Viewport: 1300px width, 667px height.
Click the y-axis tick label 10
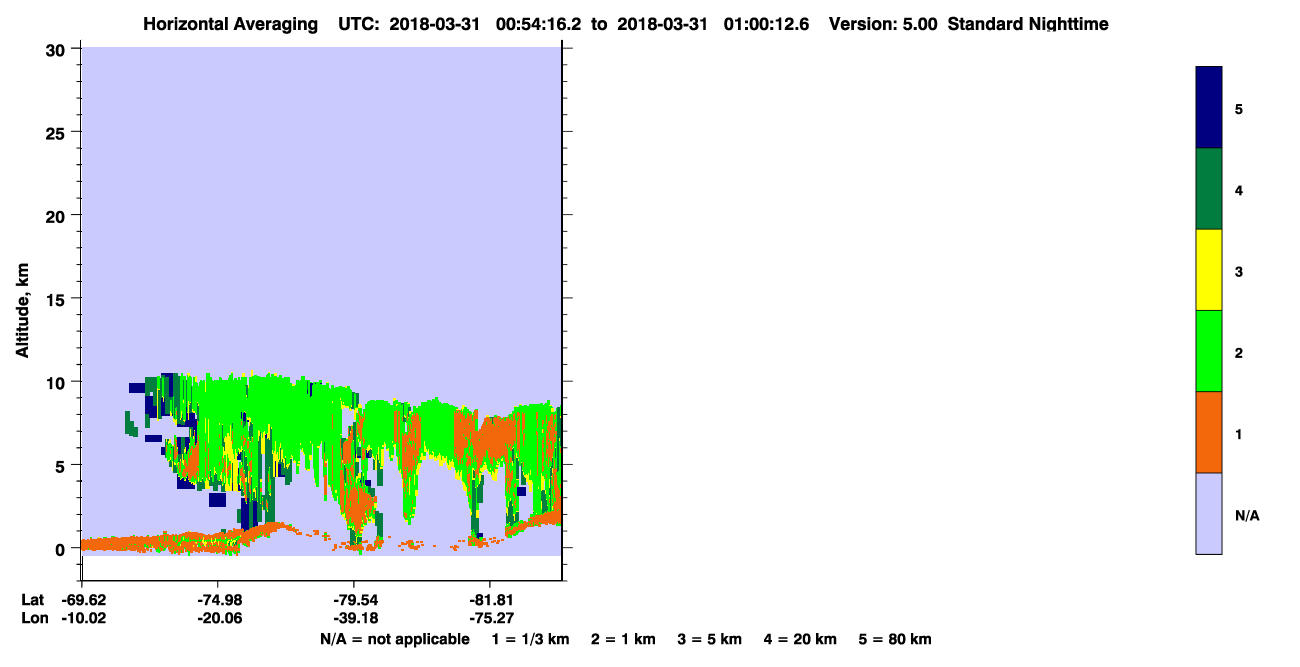pyautogui.click(x=58, y=382)
